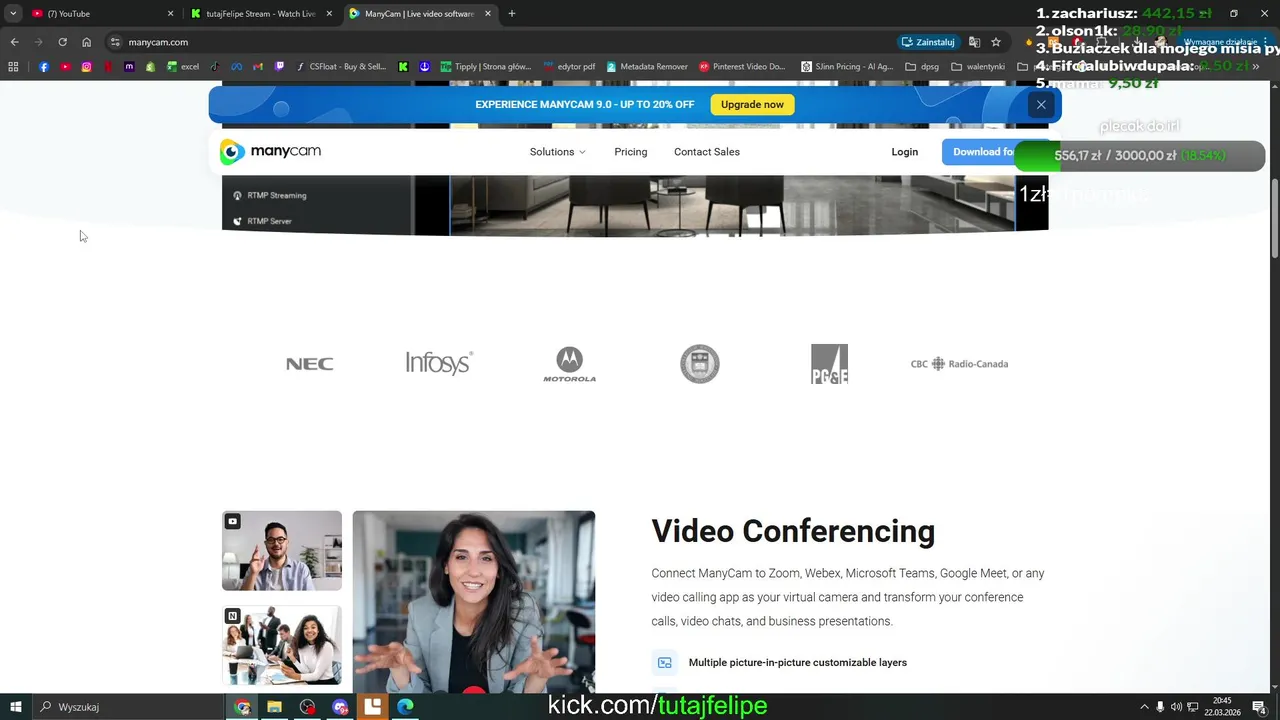The image size is (1280, 720).
Task: Reload the current page
Action: click(x=62, y=42)
